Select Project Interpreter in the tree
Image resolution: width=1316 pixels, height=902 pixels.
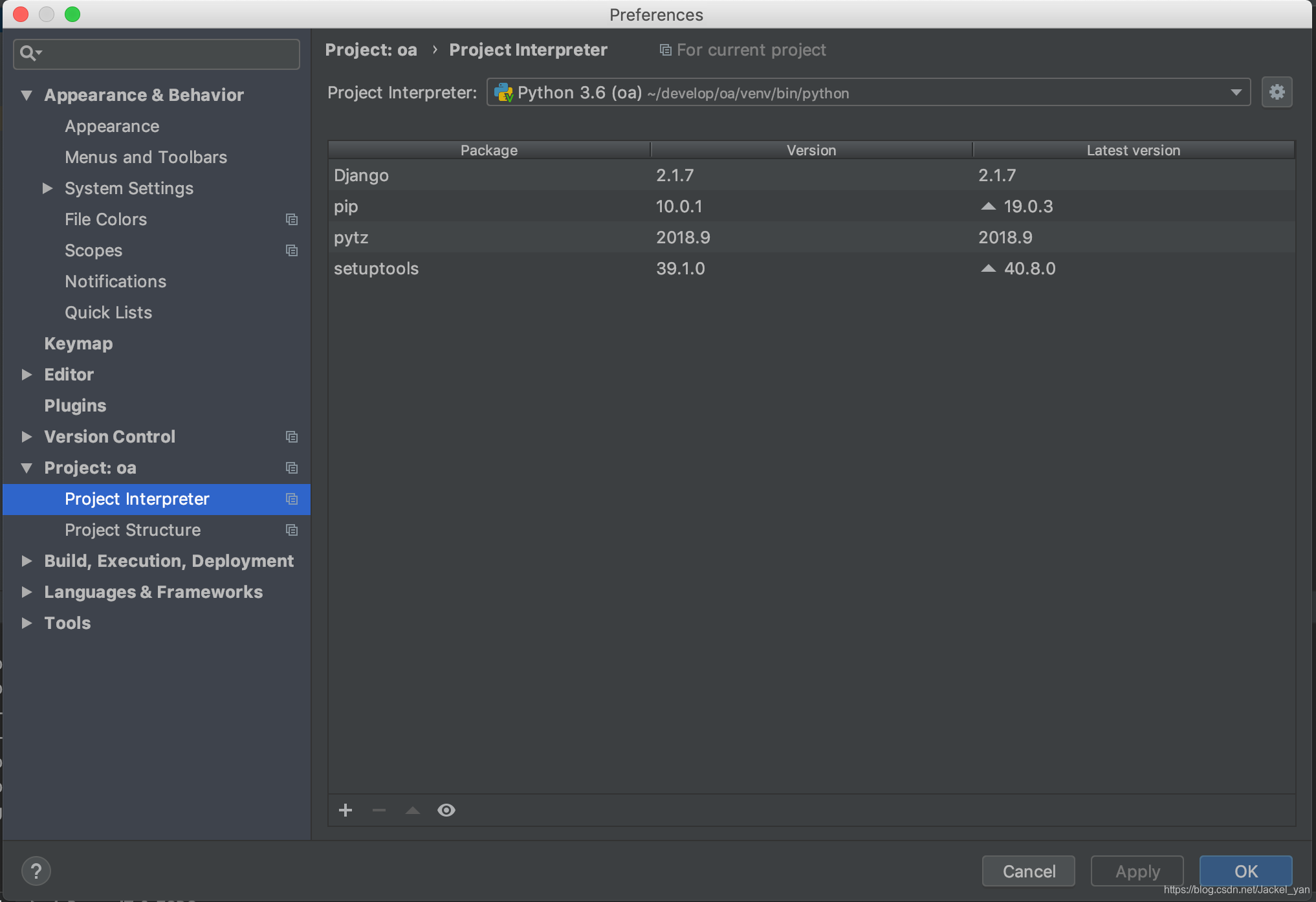coord(157,499)
